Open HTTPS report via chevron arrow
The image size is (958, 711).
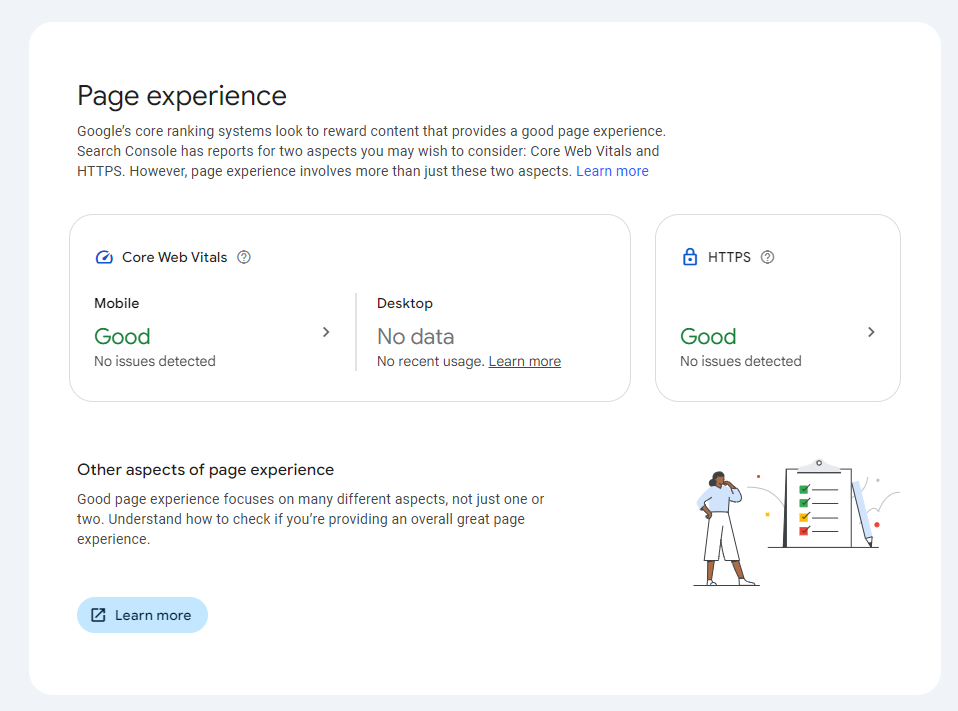tap(871, 332)
